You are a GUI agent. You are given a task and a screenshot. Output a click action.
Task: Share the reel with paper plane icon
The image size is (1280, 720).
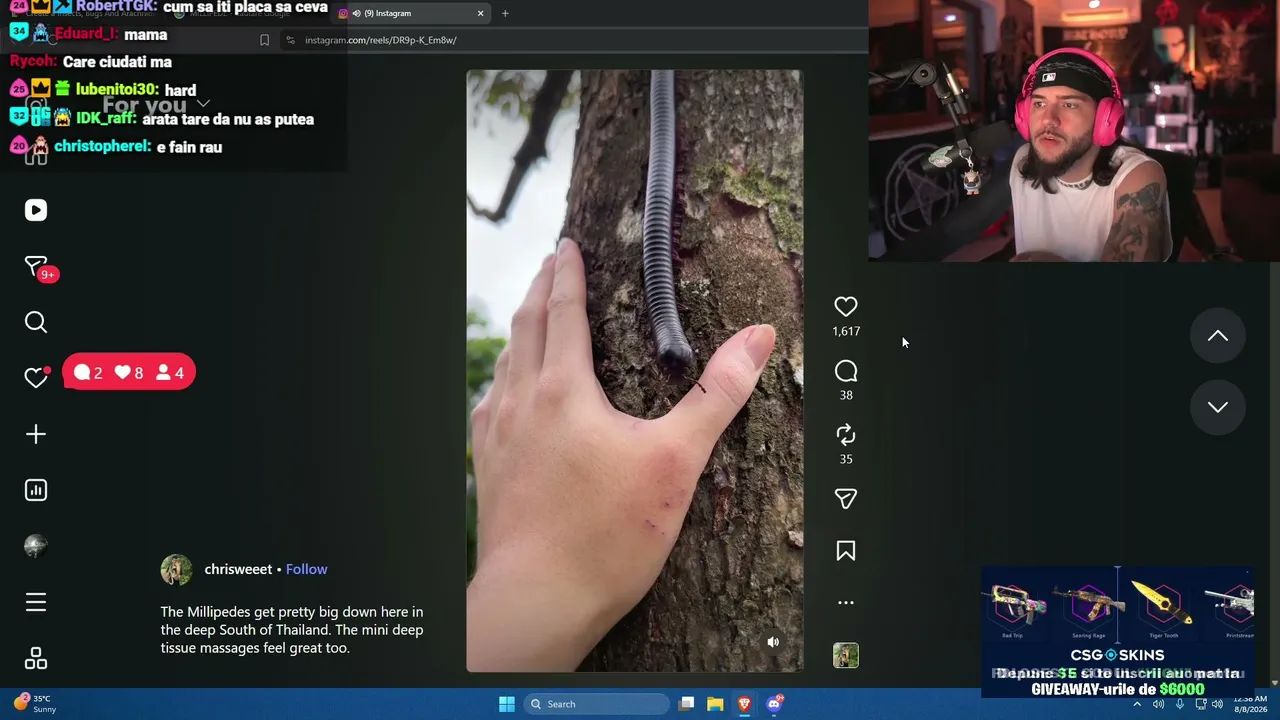pos(846,499)
